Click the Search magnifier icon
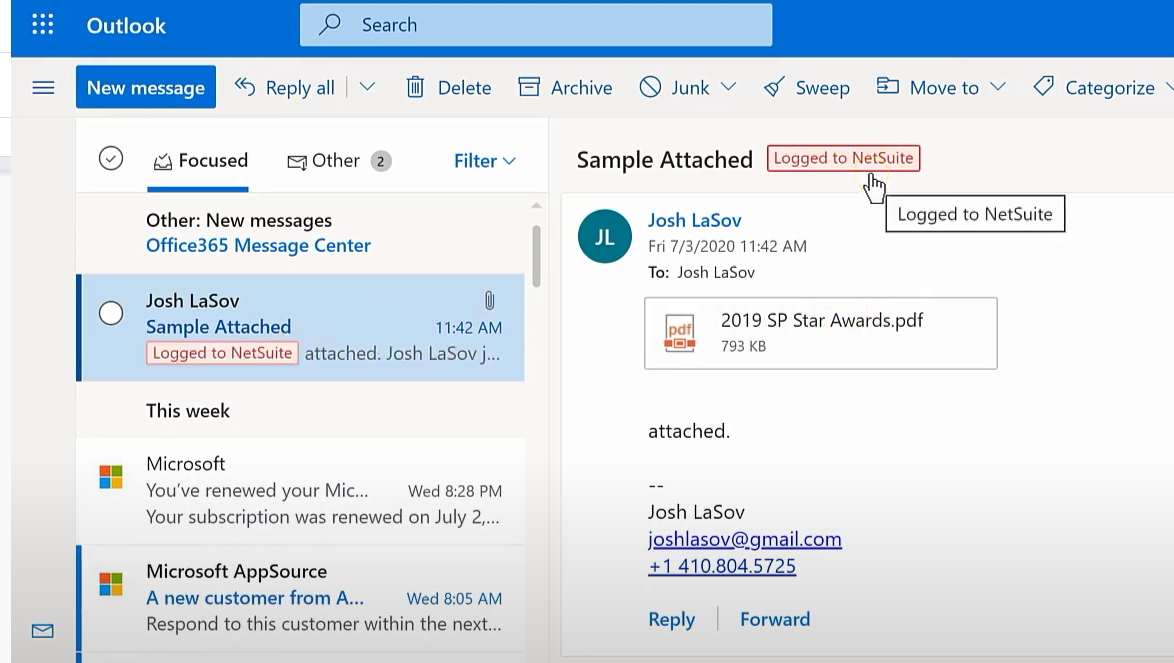 (329, 25)
